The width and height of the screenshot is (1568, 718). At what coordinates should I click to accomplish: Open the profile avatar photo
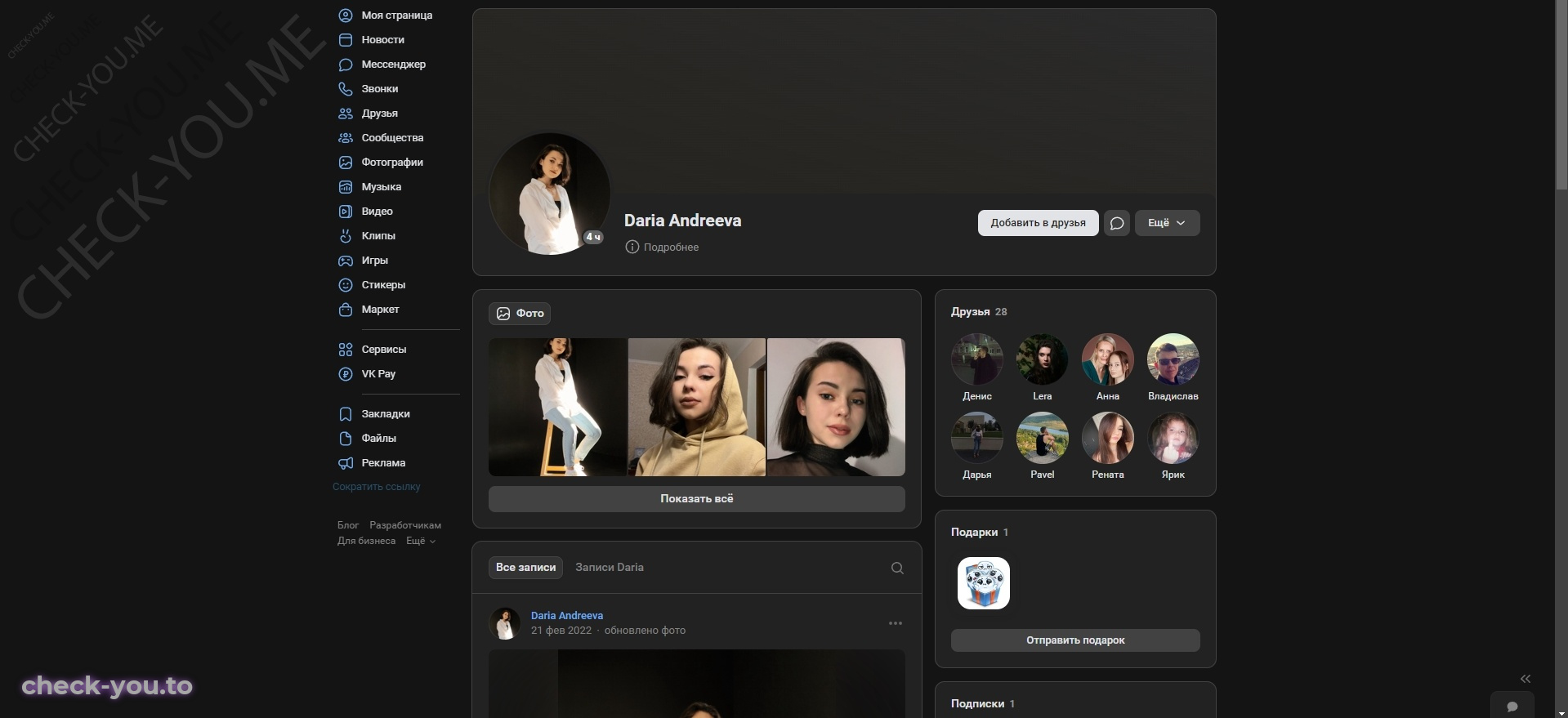click(550, 194)
